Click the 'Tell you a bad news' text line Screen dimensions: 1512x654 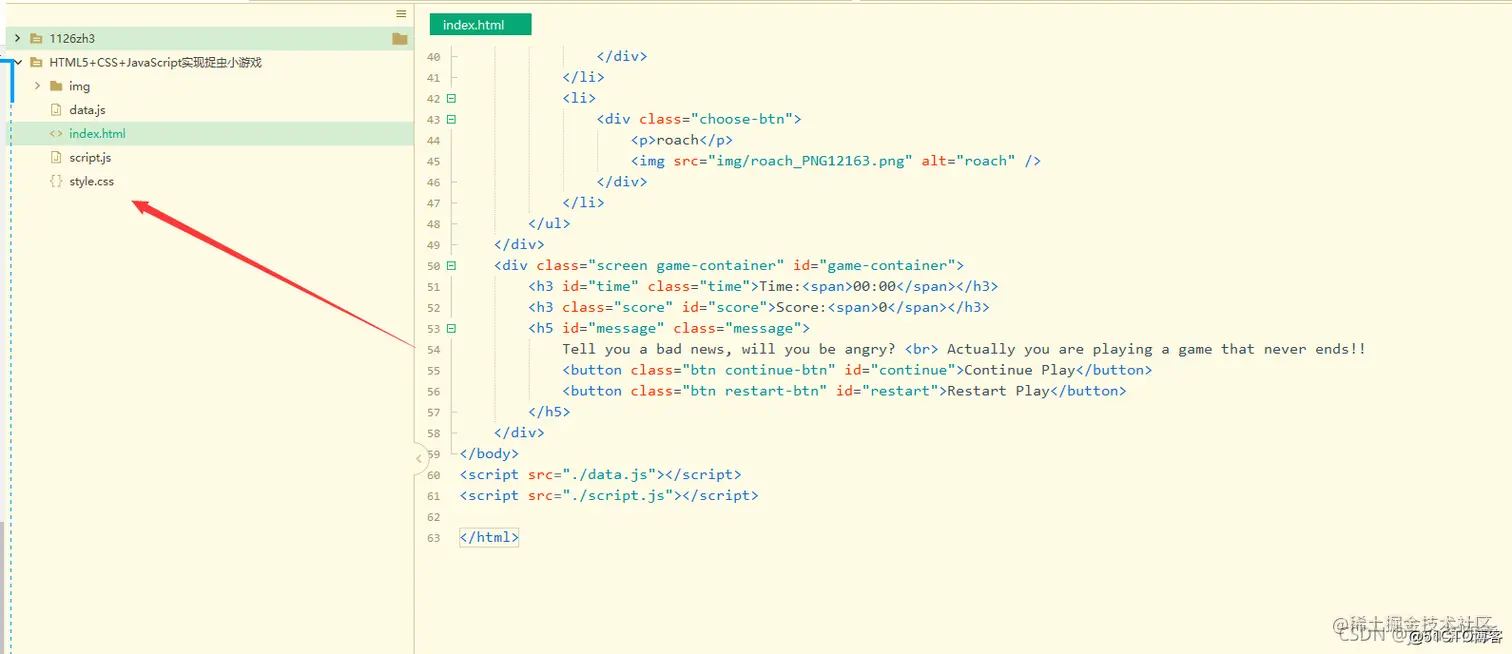(964, 349)
